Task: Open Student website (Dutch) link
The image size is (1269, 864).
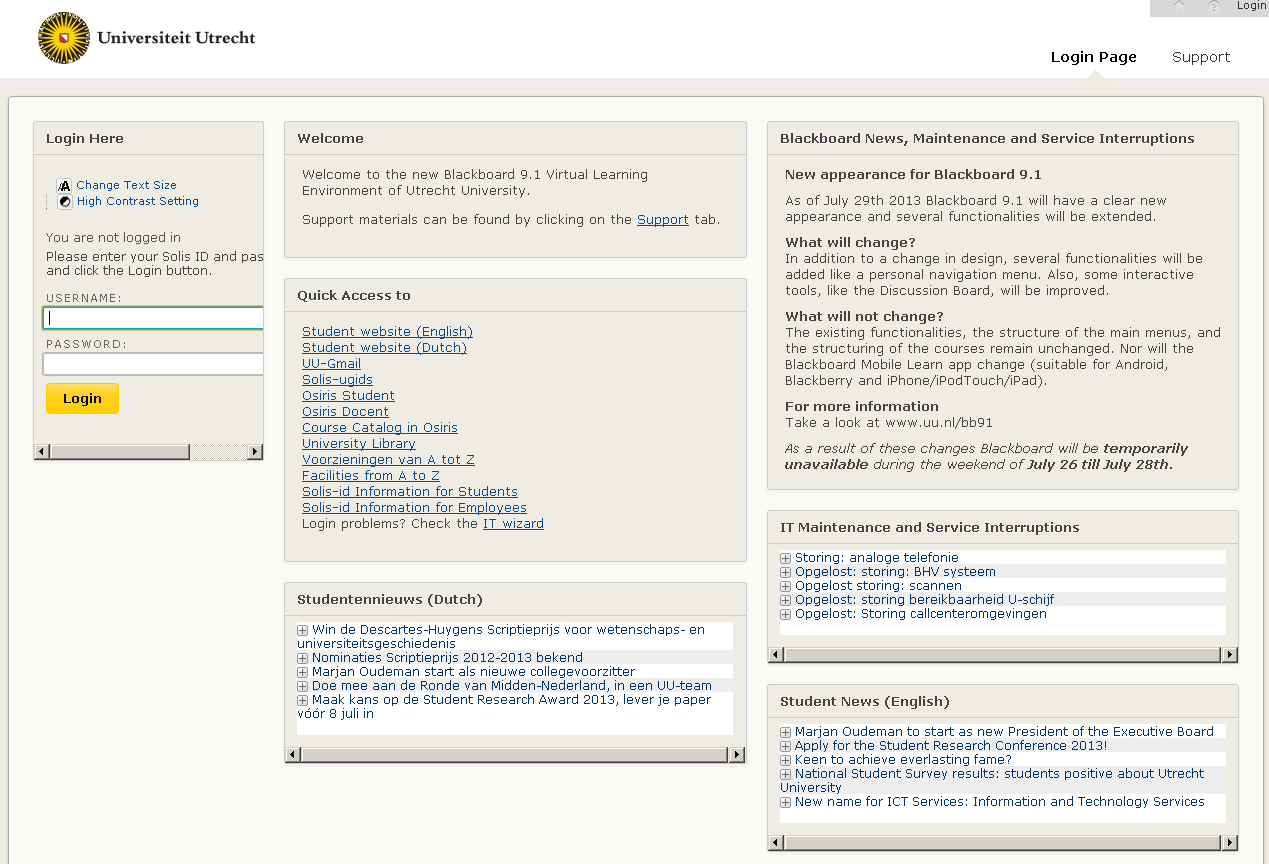Action: (x=384, y=348)
